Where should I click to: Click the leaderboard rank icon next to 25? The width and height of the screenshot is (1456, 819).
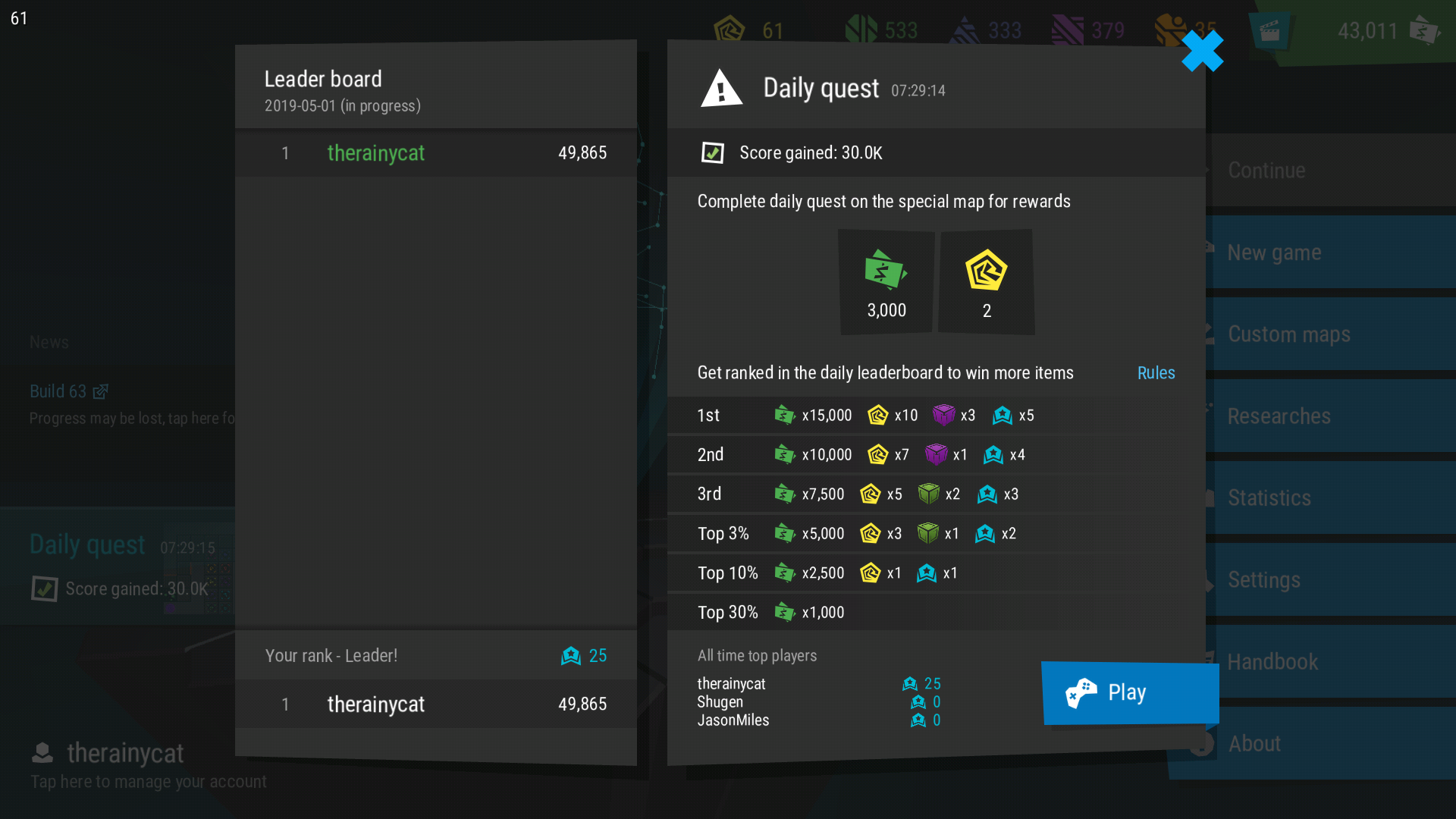(569, 655)
